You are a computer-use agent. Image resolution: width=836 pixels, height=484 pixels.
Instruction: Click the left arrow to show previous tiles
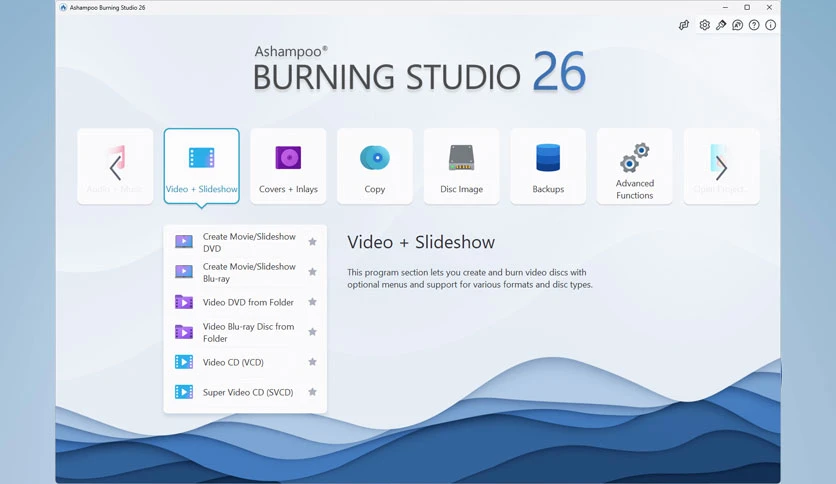(x=115, y=168)
